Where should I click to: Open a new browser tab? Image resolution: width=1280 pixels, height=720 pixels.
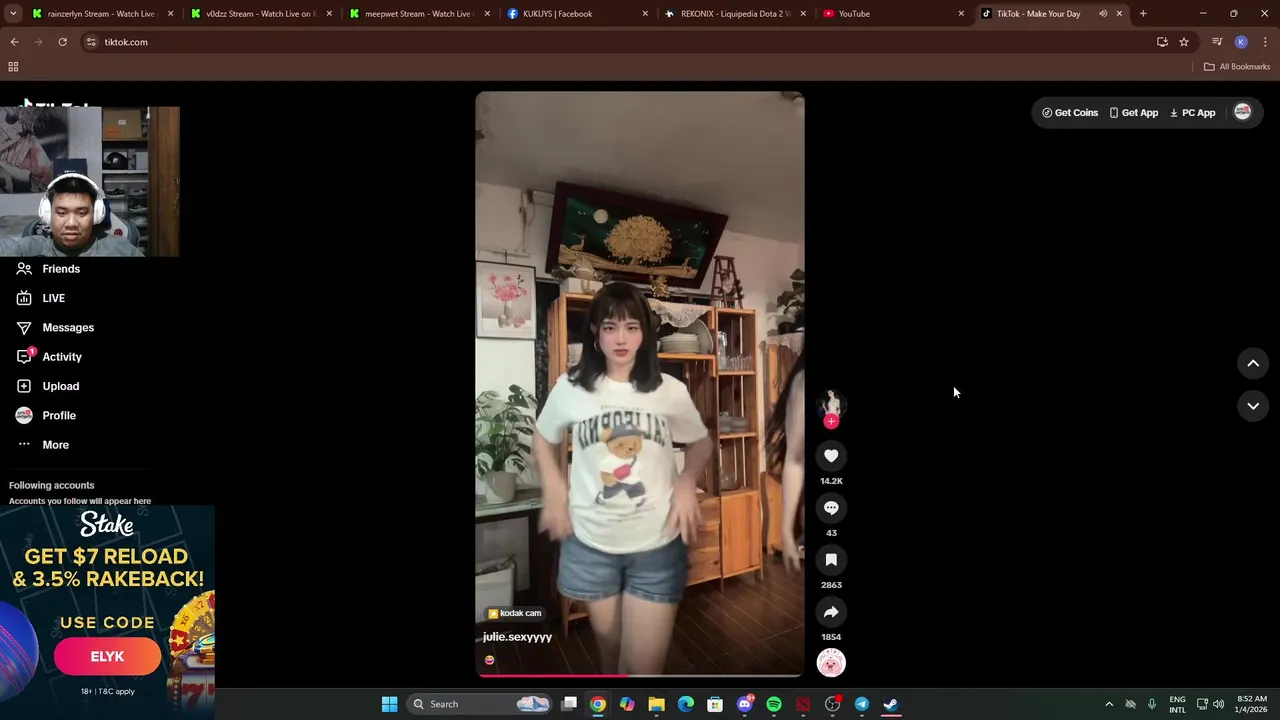point(1143,14)
